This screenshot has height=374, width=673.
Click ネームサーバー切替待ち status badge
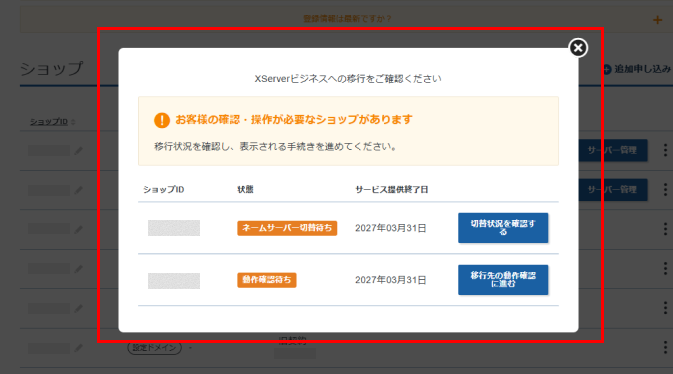pos(287,228)
